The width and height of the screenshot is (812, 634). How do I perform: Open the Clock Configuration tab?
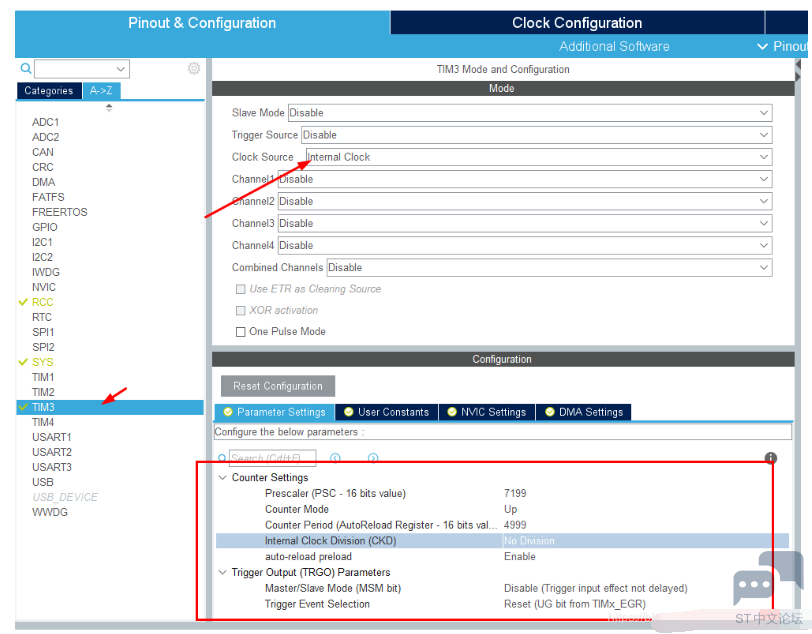(577, 23)
